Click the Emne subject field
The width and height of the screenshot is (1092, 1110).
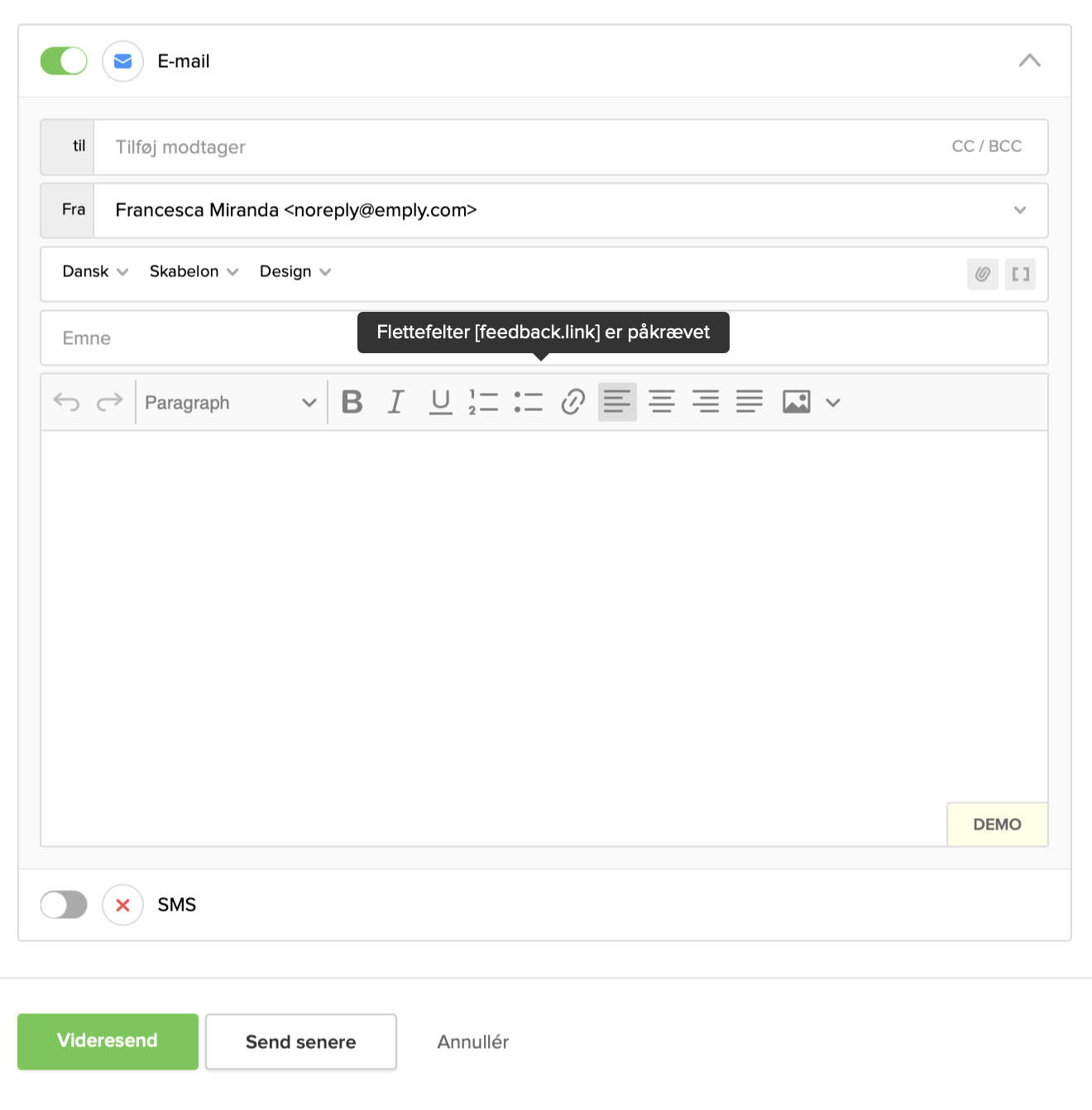(199, 338)
